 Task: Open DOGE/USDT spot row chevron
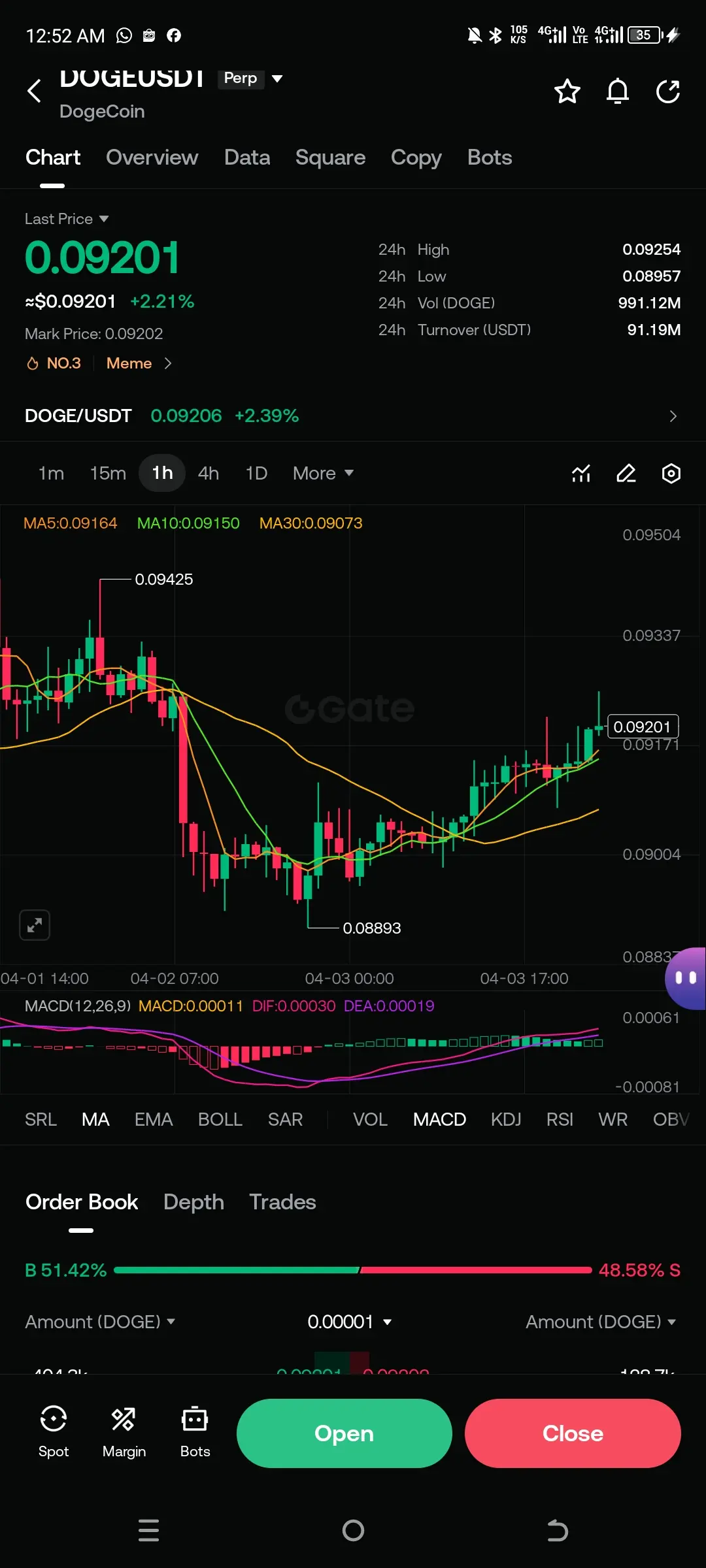(673, 416)
